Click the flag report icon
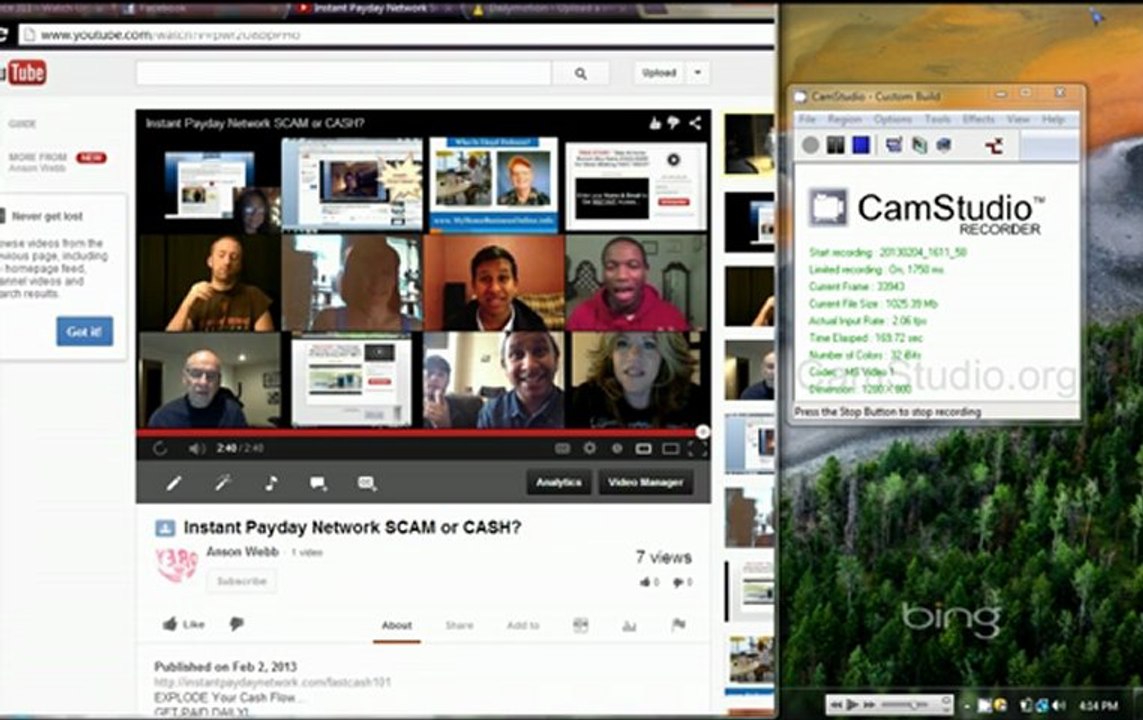The image size is (1143, 720). pyautogui.click(x=678, y=625)
